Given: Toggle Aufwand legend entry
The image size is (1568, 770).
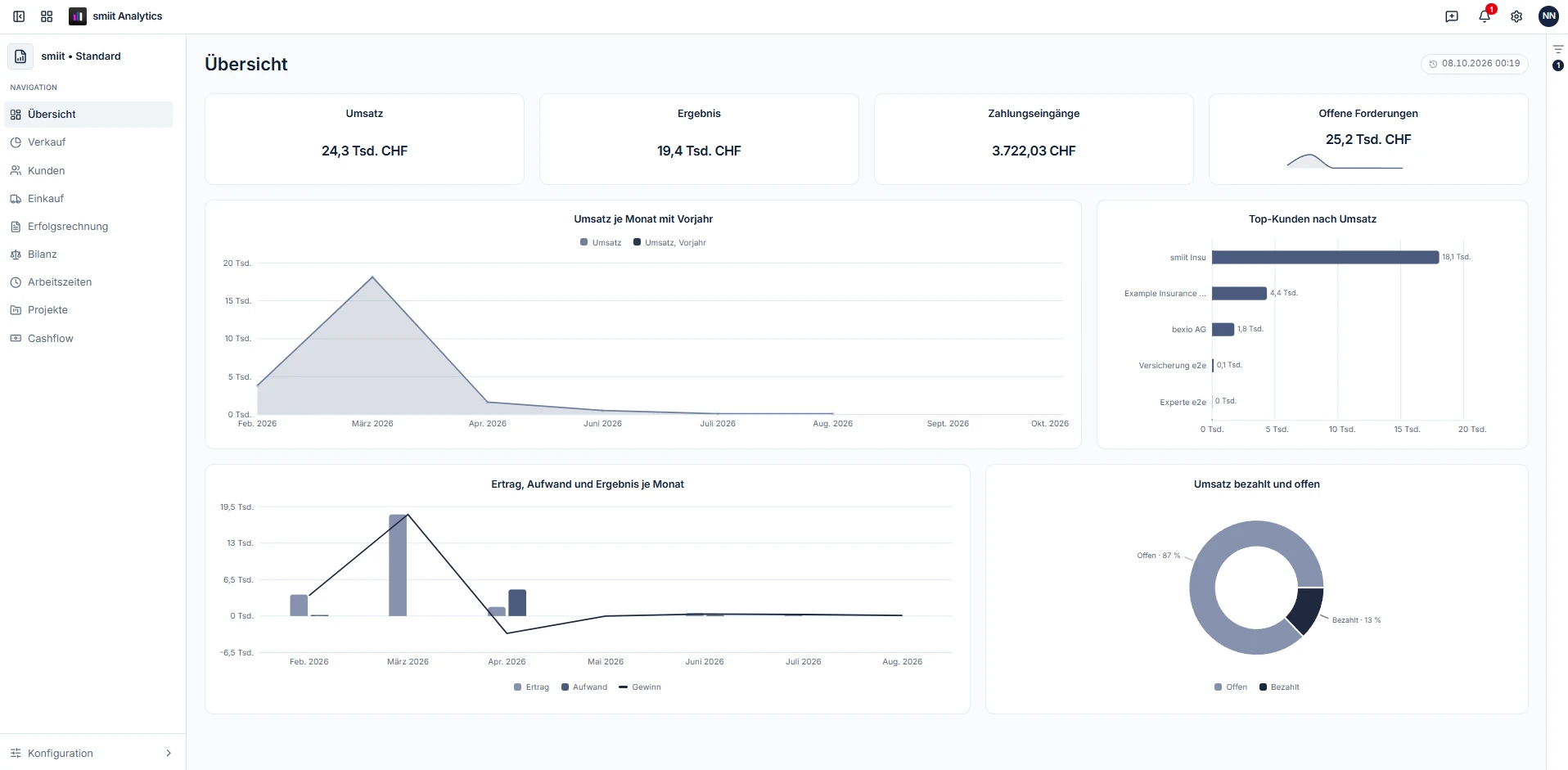Looking at the screenshot, I should (x=584, y=687).
